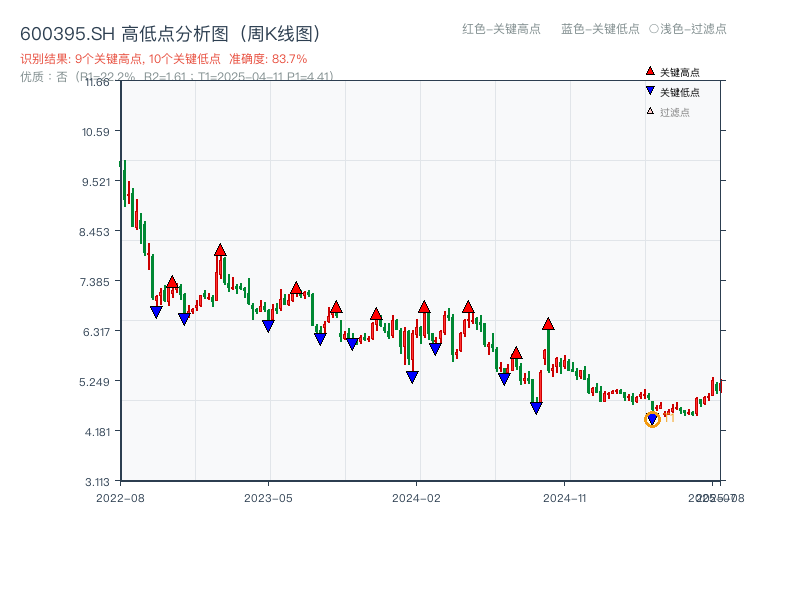The width and height of the screenshot is (800, 600).
Task: Click the blue low triangle around July 2024
Action: [x=504, y=379]
